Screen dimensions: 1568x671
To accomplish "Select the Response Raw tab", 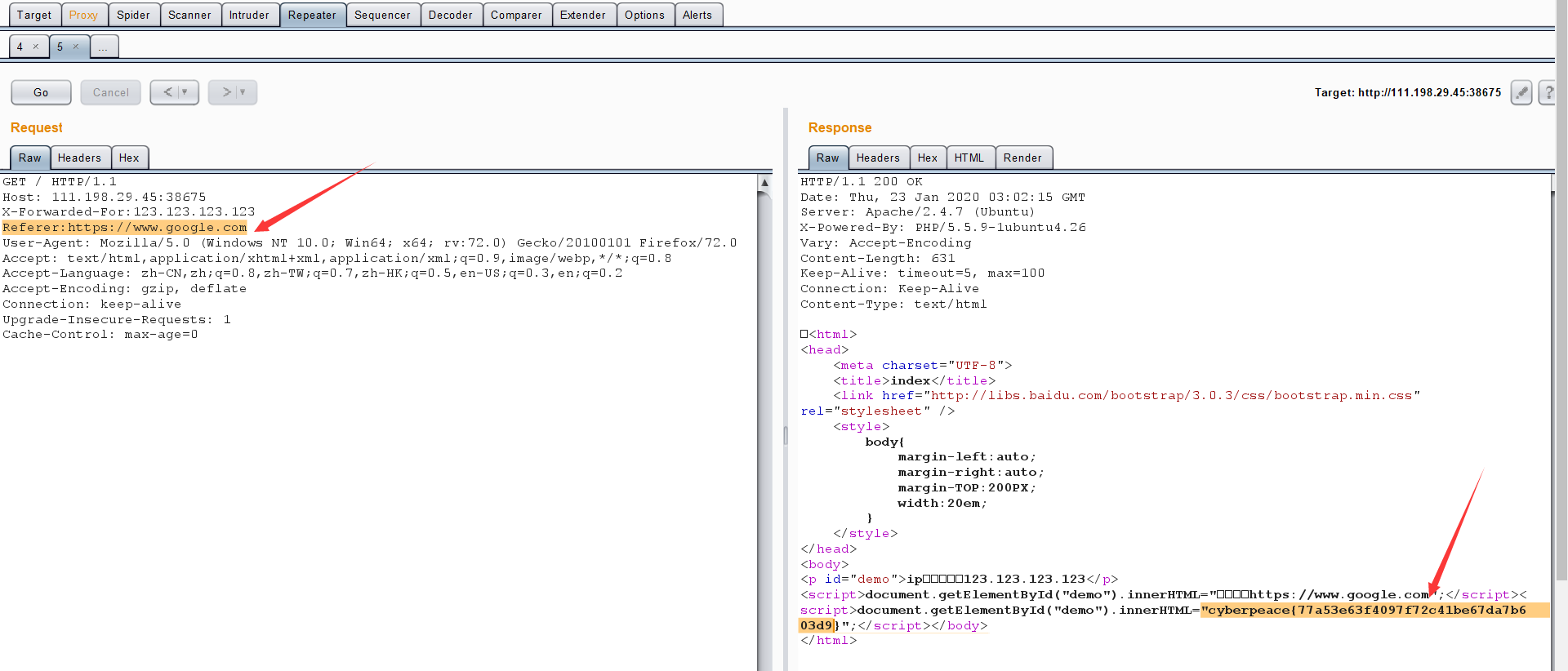I will [828, 158].
